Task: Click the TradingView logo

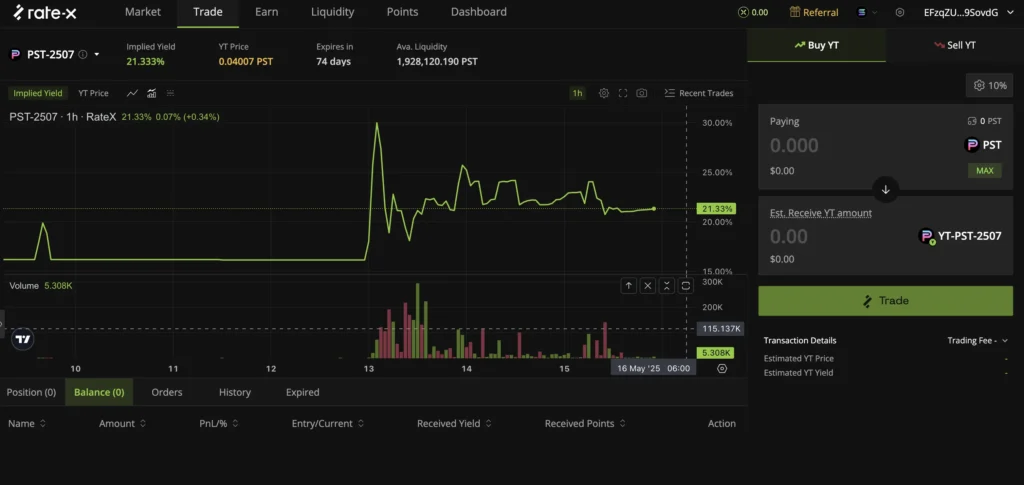Action: (24, 339)
